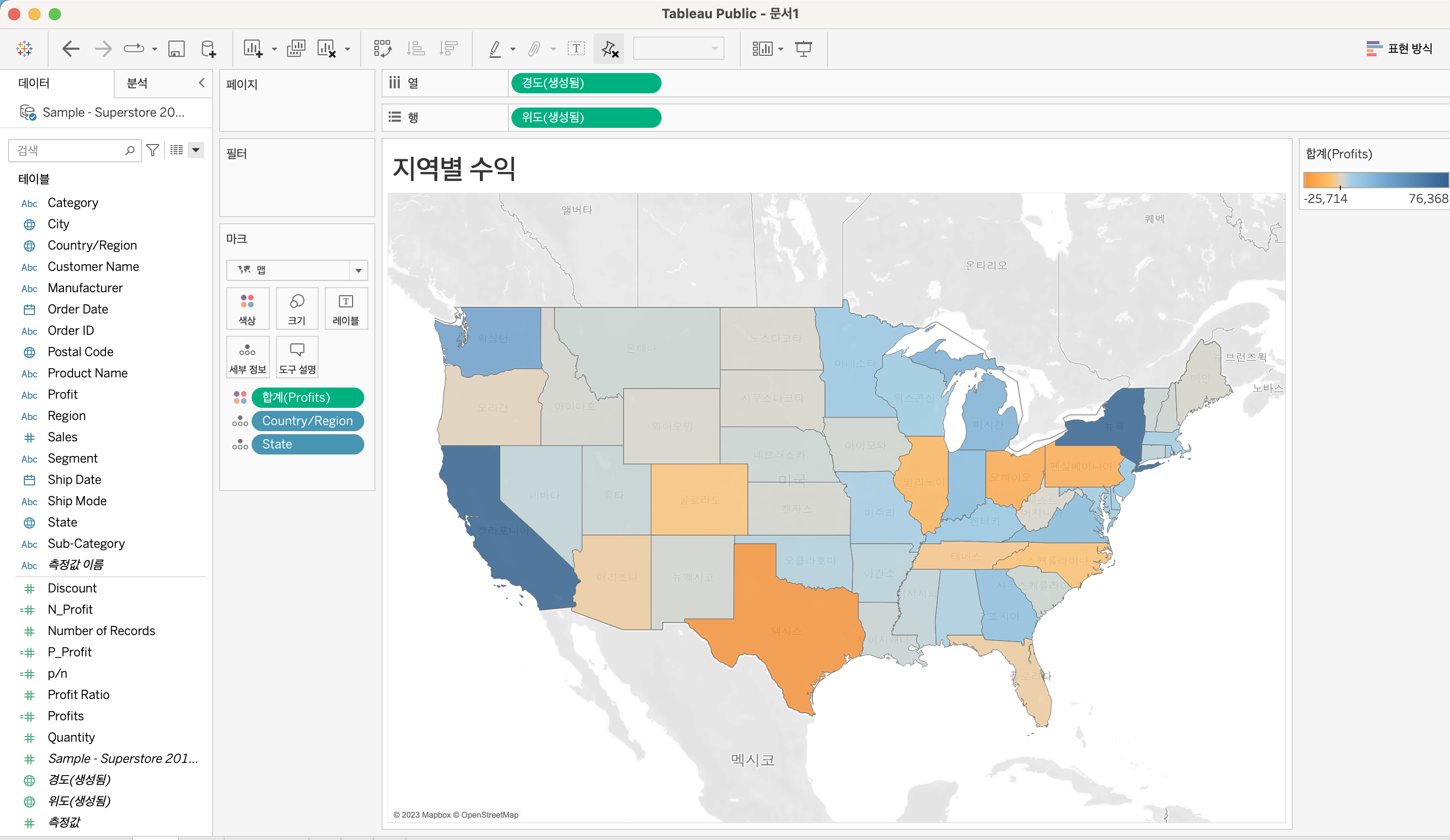Click the field filter funnel icon
The width and height of the screenshot is (1450, 840).
click(153, 150)
